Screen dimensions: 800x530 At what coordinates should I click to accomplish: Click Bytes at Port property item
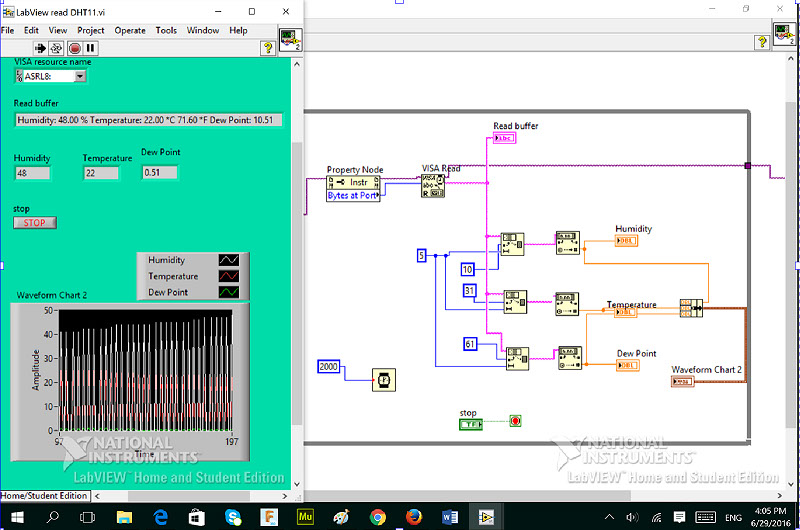pos(353,195)
